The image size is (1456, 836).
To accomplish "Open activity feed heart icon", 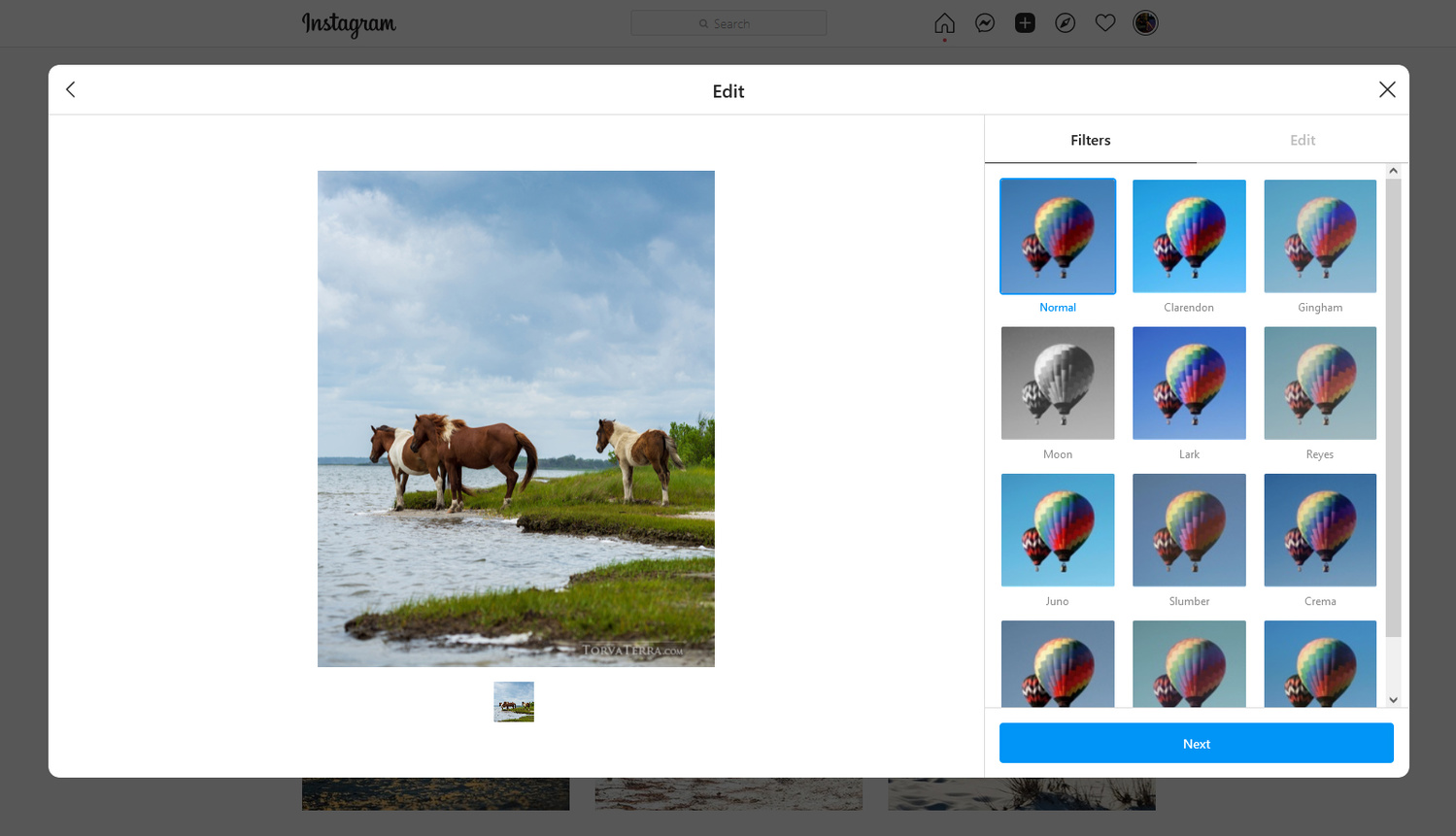I will click(1105, 23).
